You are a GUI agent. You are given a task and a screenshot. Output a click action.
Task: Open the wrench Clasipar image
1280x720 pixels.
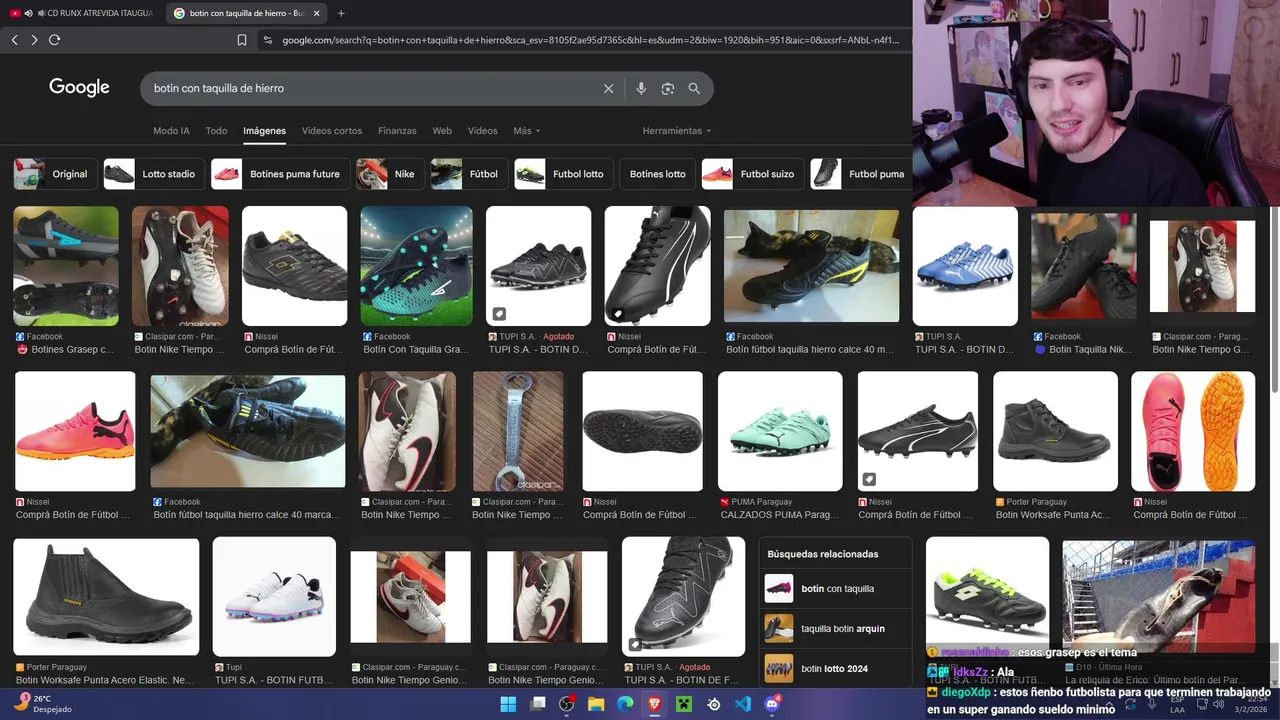[x=518, y=431]
